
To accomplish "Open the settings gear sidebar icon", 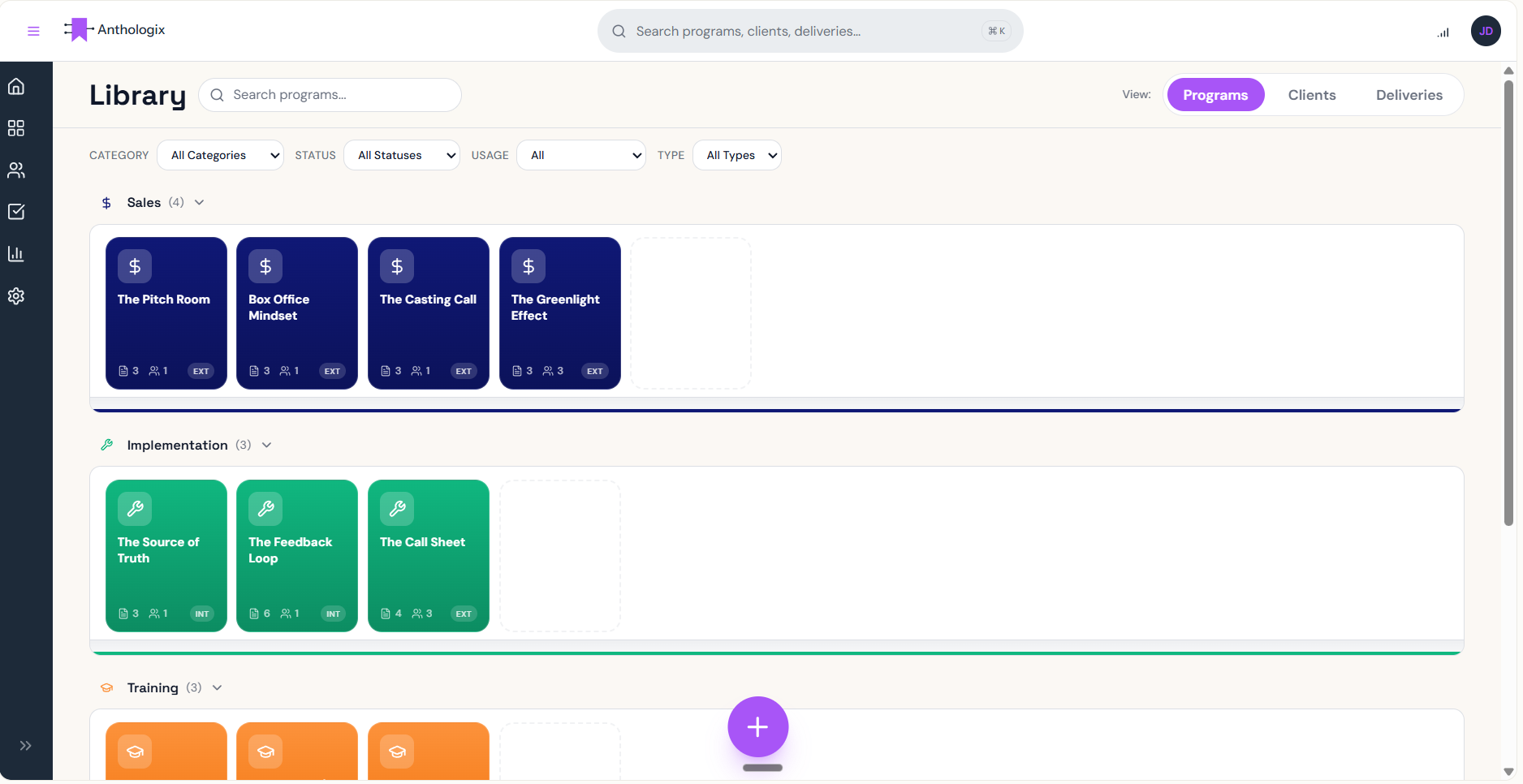I will coord(16,296).
